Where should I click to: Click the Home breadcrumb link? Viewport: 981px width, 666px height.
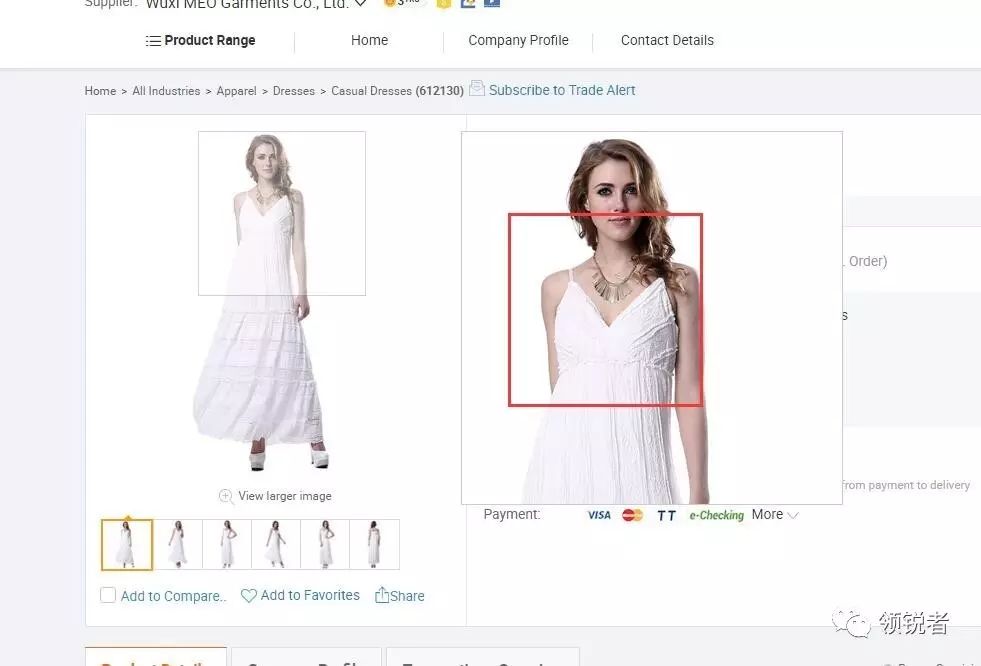coord(100,91)
